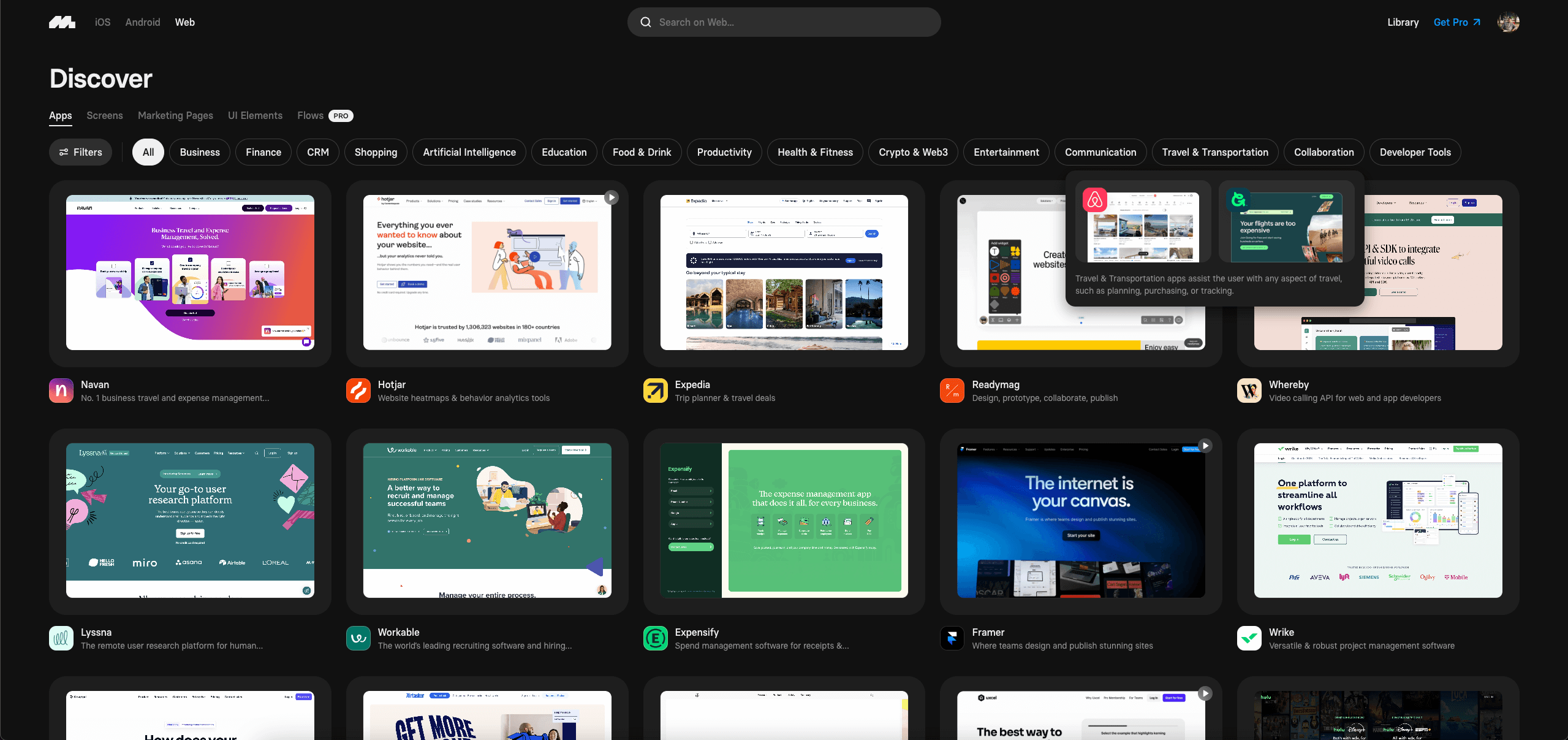Filter by Productivity category
This screenshot has width=1568, height=740.
pyautogui.click(x=724, y=152)
